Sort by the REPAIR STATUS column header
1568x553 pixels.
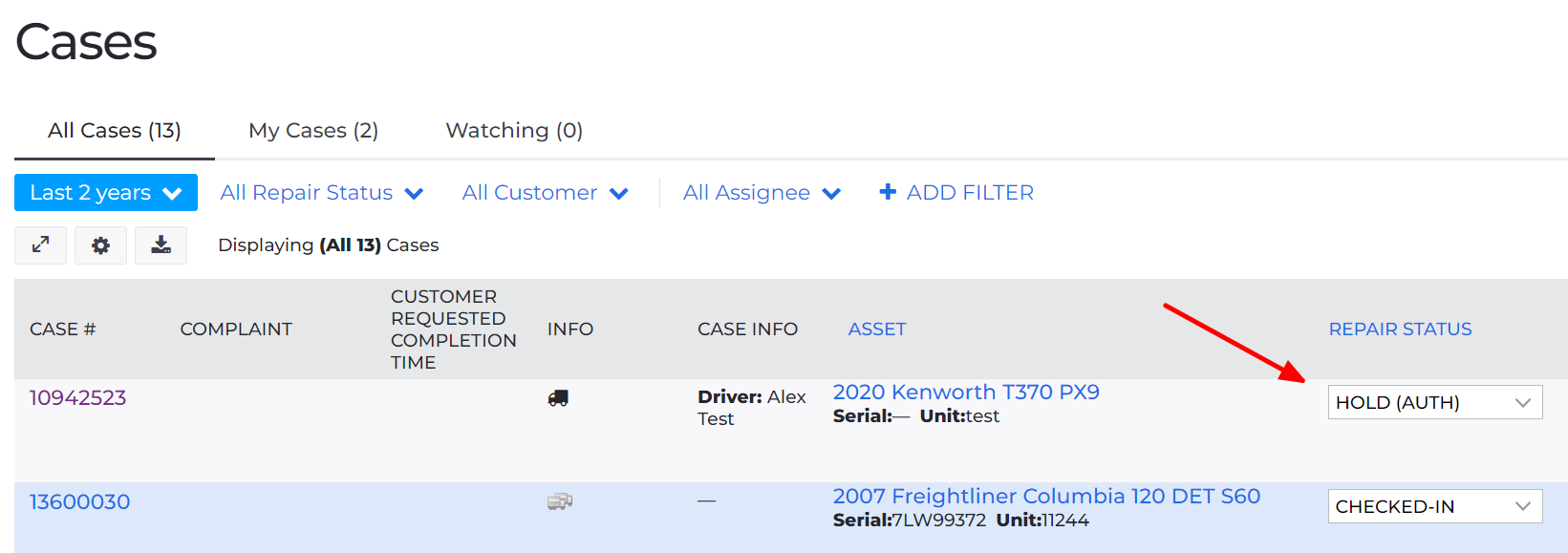click(1400, 329)
